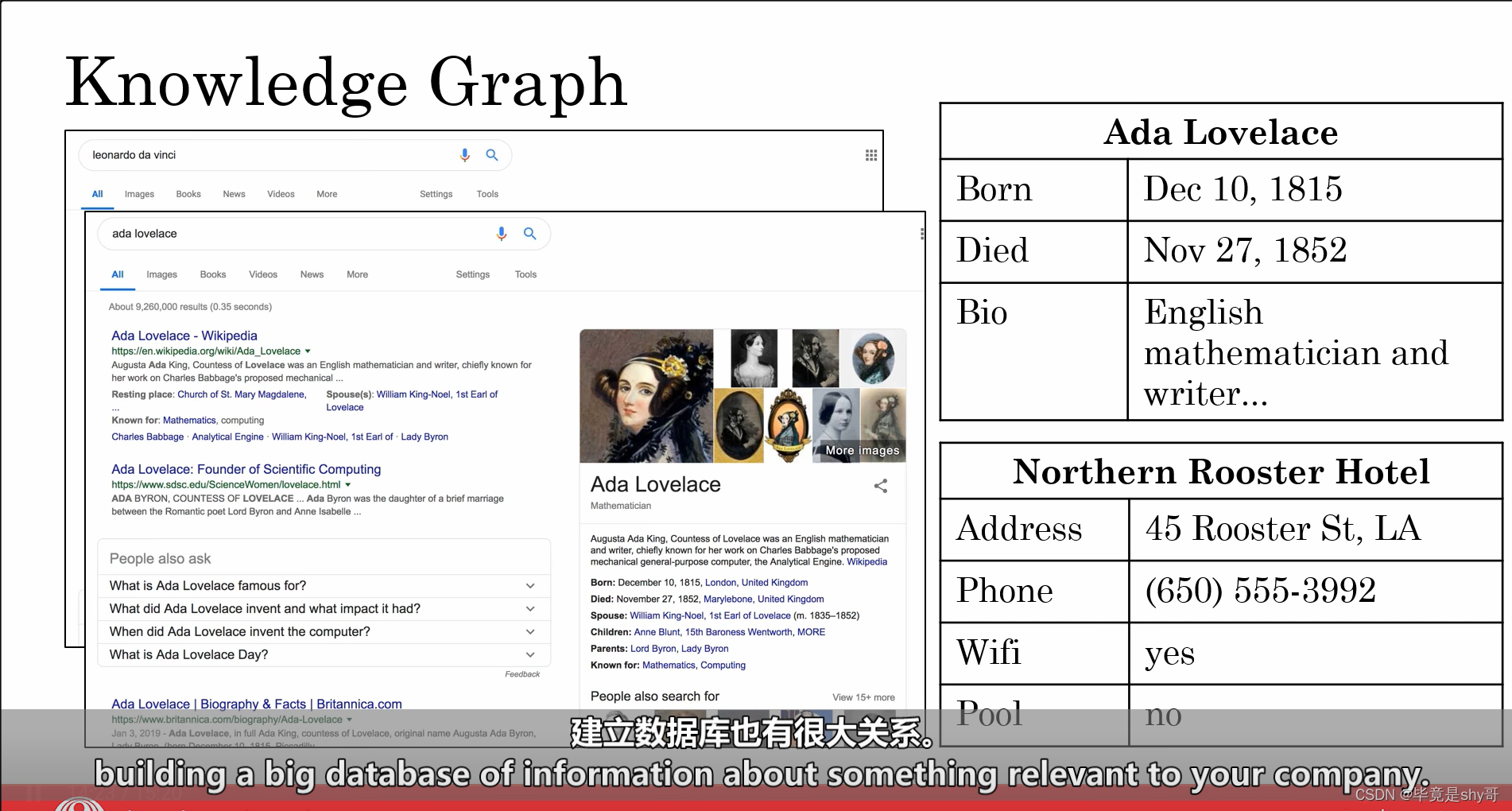Follow 'London' link in Born row
Viewport: 1512px width, 811px height.
721,583
